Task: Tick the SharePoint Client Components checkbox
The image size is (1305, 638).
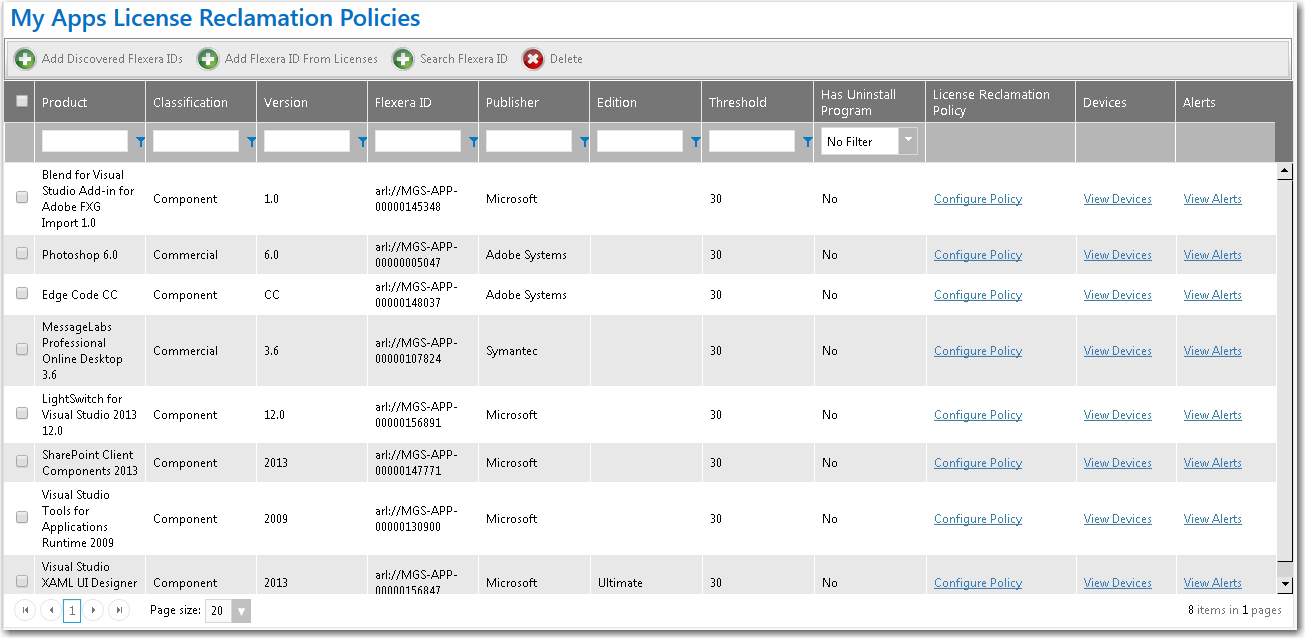Action: coord(22,462)
